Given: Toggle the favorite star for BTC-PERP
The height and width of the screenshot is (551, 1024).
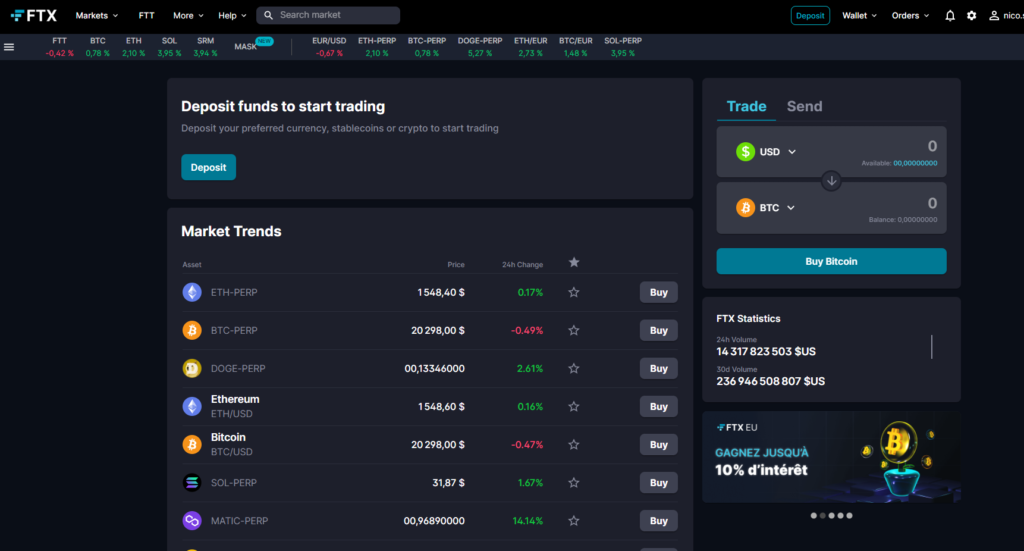Looking at the screenshot, I should (x=574, y=331).
